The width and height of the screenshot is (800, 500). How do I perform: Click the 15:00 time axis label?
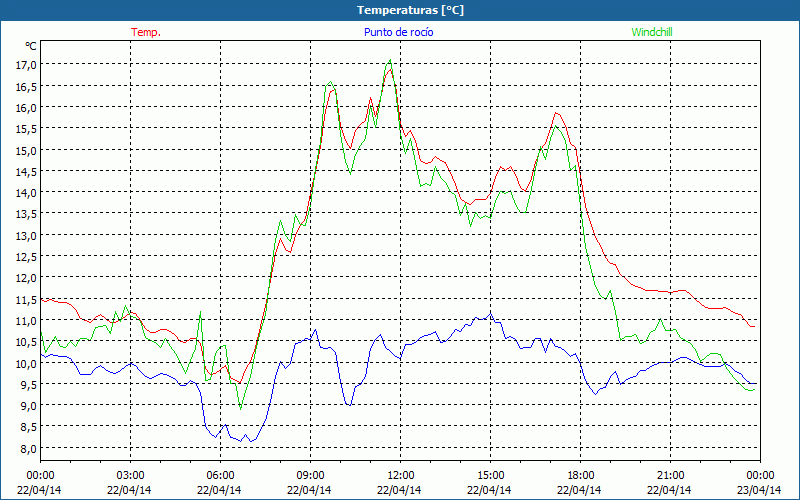(x=490, y=476)
